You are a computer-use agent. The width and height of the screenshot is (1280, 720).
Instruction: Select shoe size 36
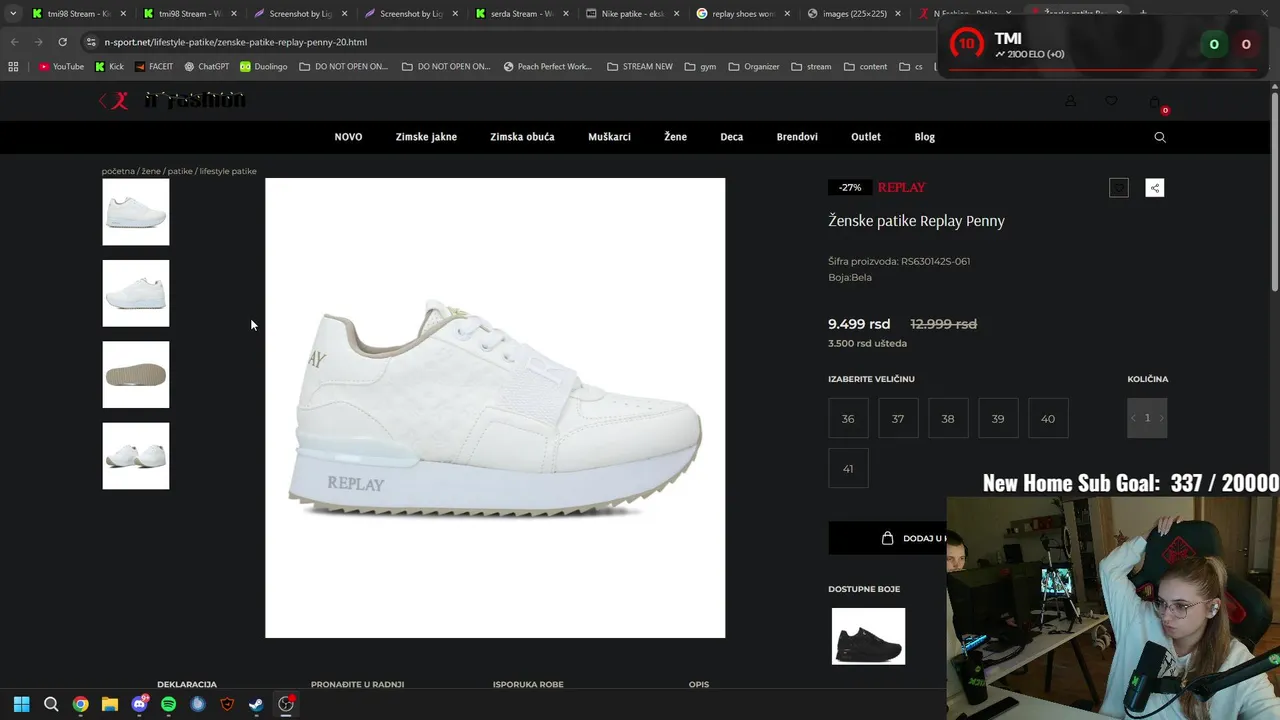(848, 418)
